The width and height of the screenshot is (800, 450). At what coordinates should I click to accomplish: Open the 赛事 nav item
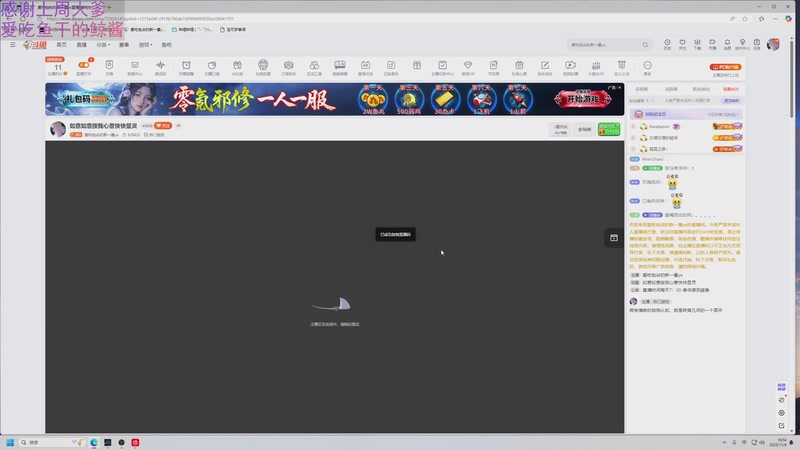pyautogui.click(x=124, y=45)
